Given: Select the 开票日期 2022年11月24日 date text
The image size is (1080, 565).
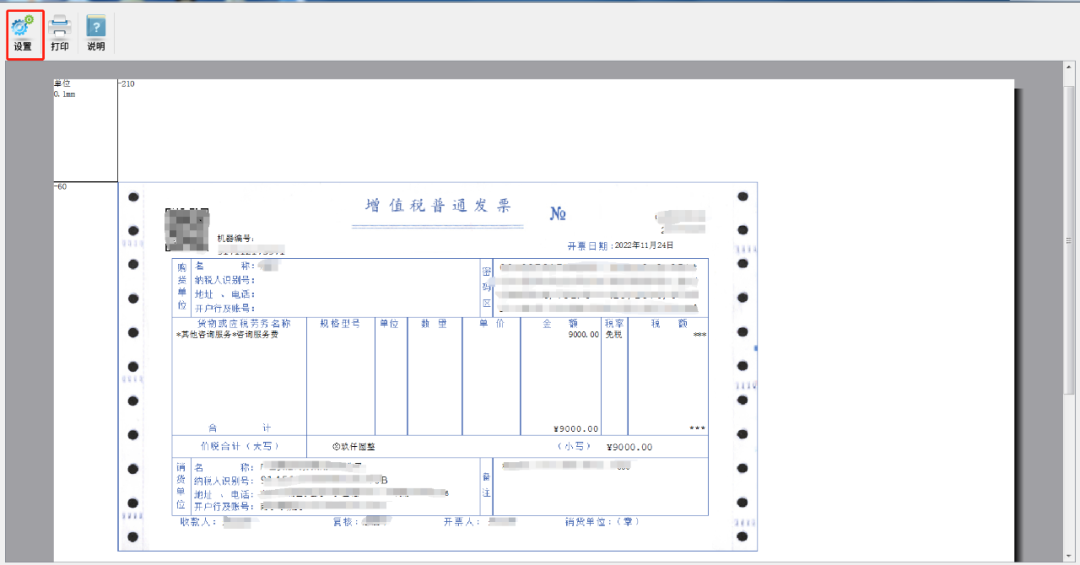Looking at the screenshot, I should point(620,245).
